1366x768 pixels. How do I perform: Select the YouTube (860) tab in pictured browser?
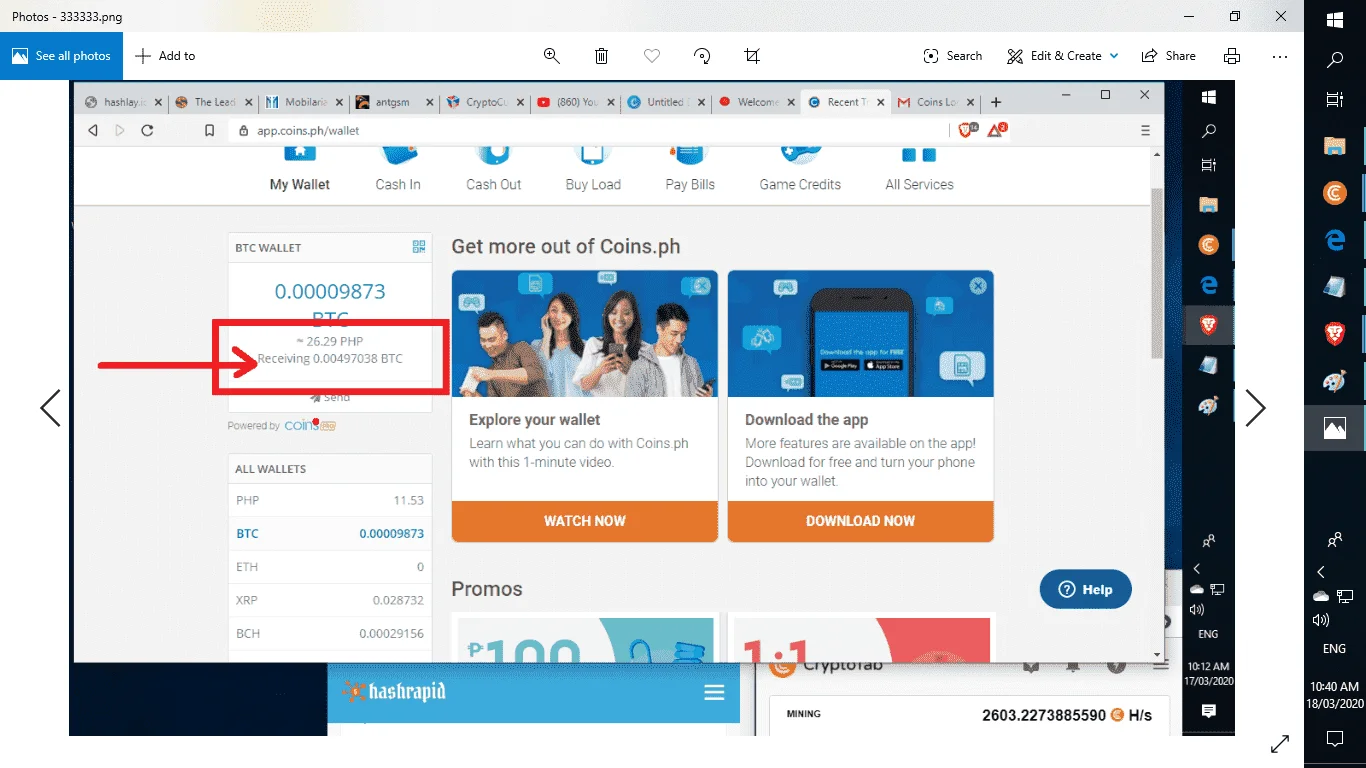coord(576,102)
